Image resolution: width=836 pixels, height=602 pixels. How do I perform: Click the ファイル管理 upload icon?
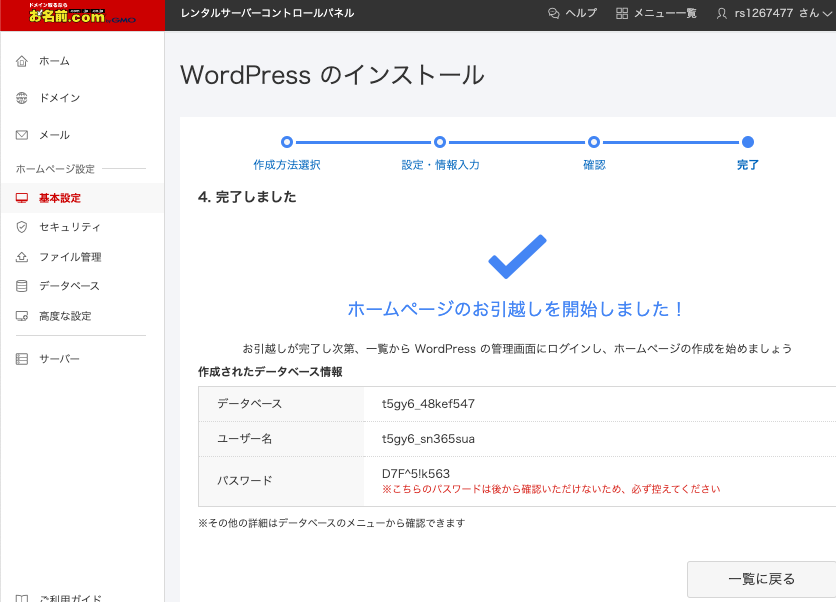point(22,257)
